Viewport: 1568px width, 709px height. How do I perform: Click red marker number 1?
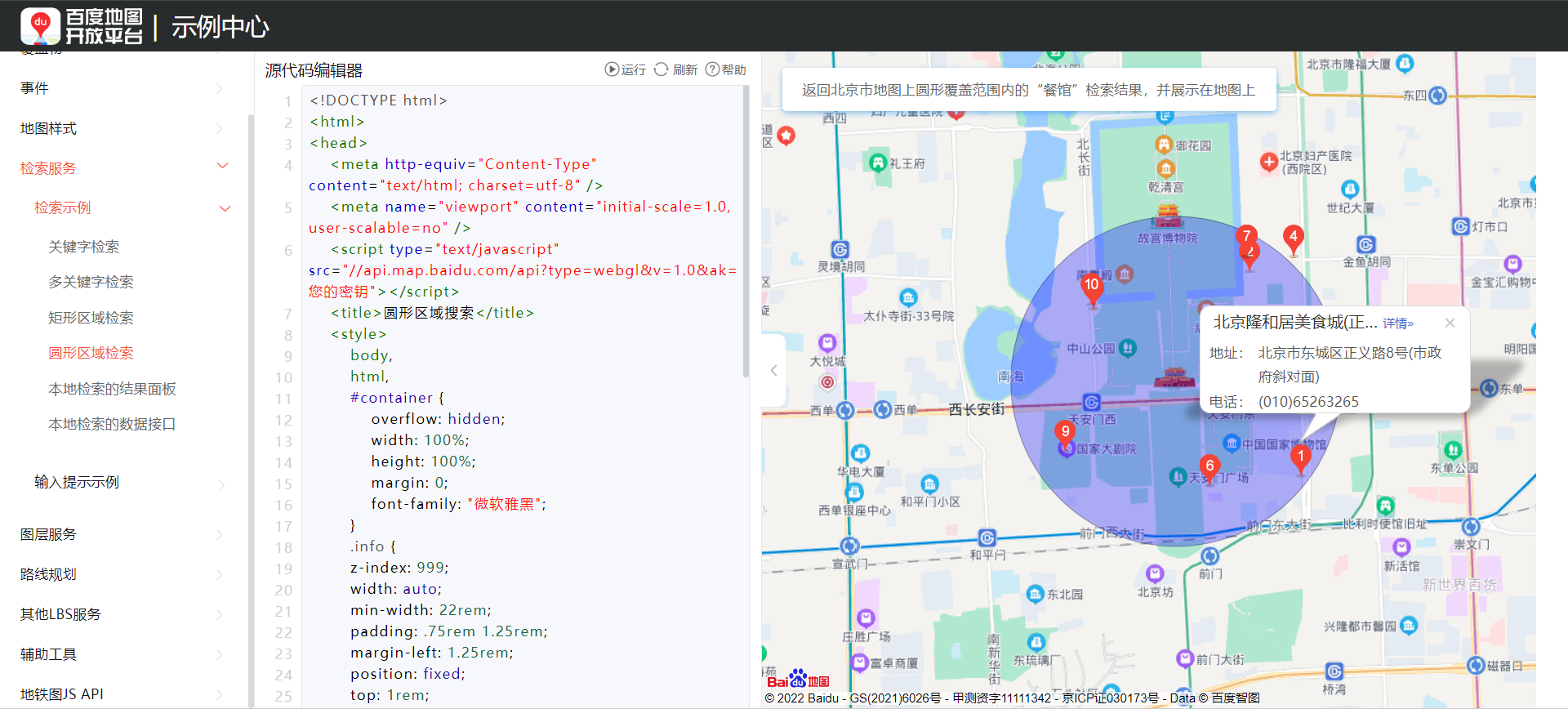click(x=1301, y=460)
